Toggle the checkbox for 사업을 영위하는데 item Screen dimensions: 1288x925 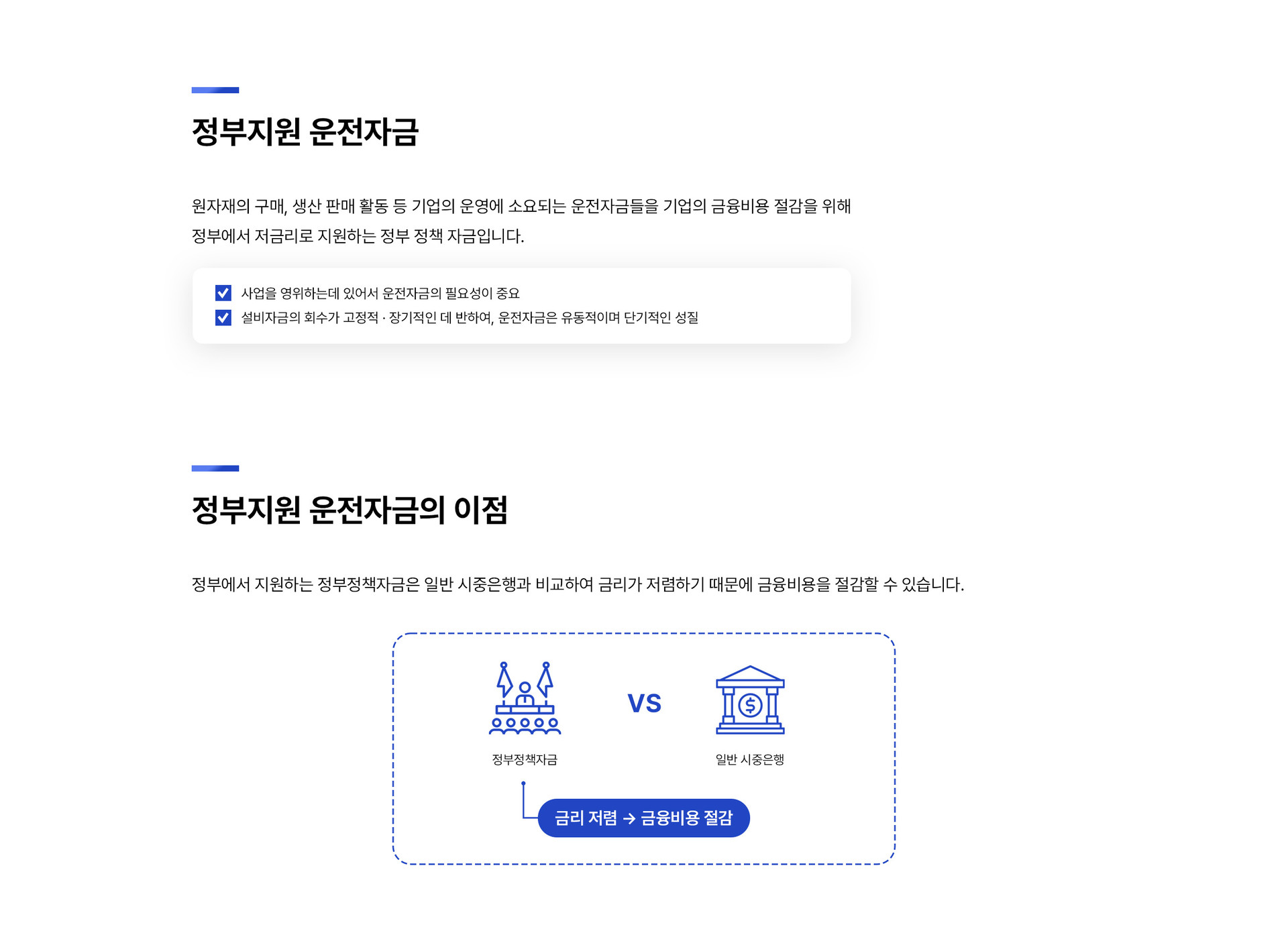[x=223, y=293]
